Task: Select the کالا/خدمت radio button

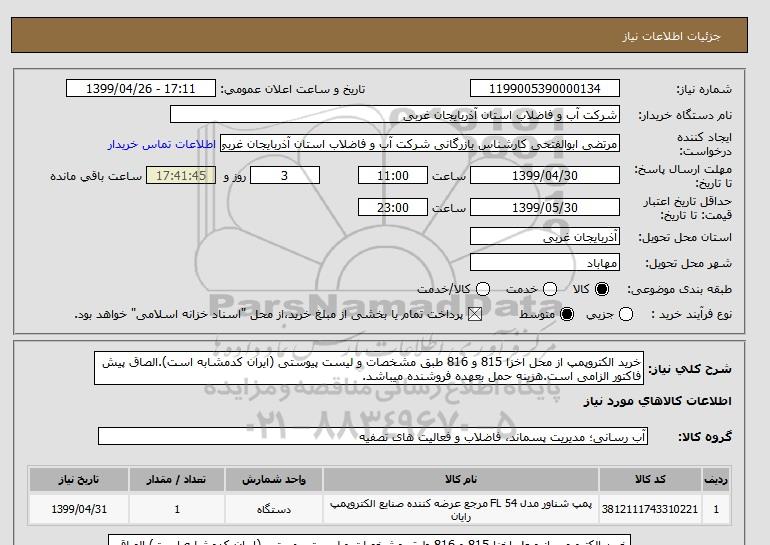Action: (x=483, y=289)
